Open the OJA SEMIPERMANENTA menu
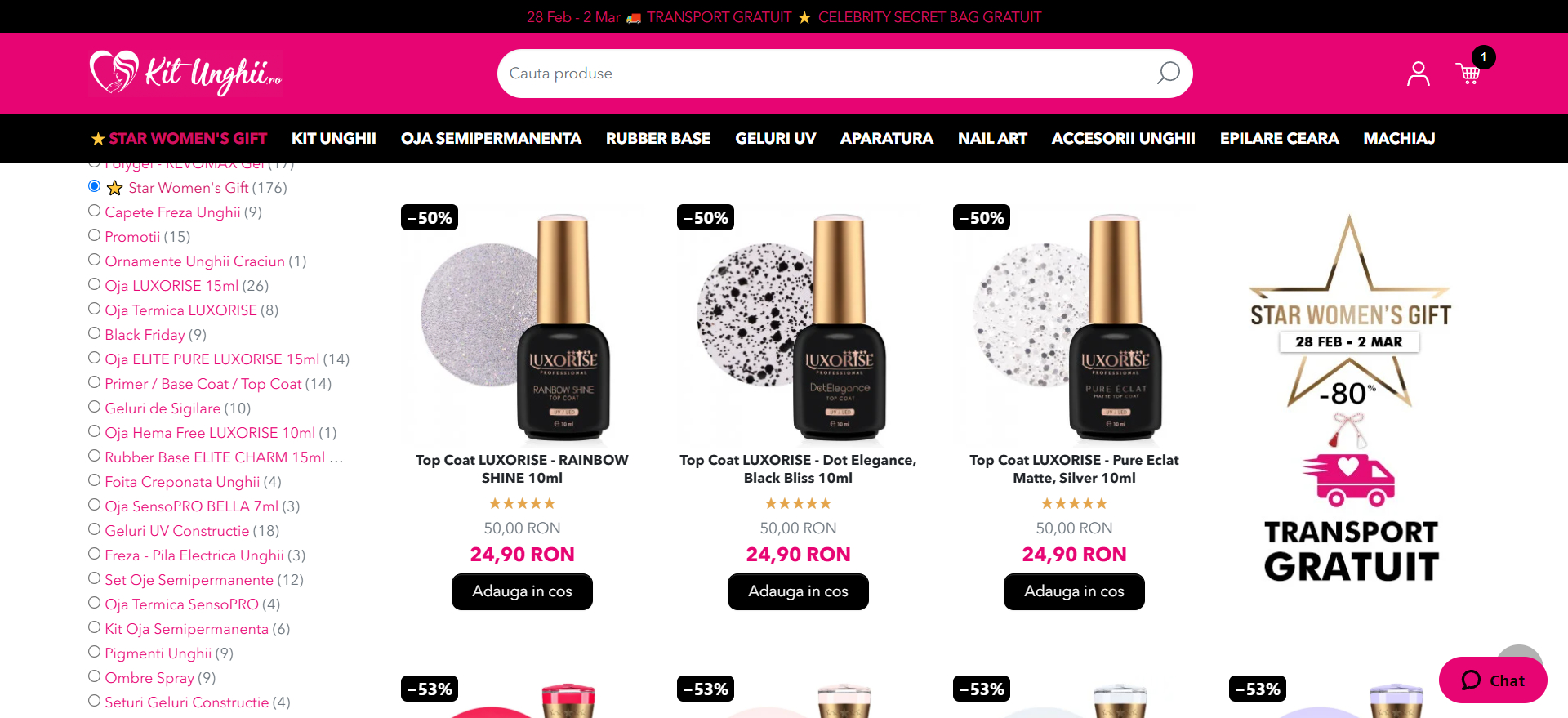The width and height of the screenshot is (1568, 718). point(491,139)
